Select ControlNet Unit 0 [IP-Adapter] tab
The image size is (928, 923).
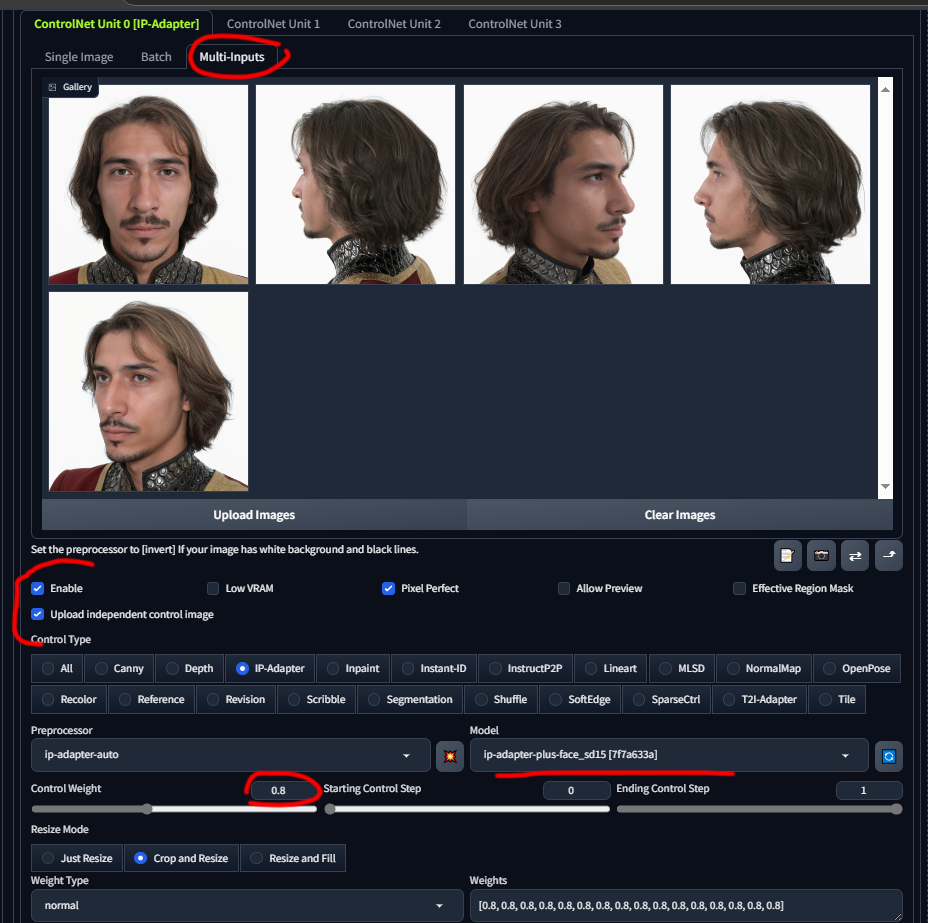[x=116, y=24]
